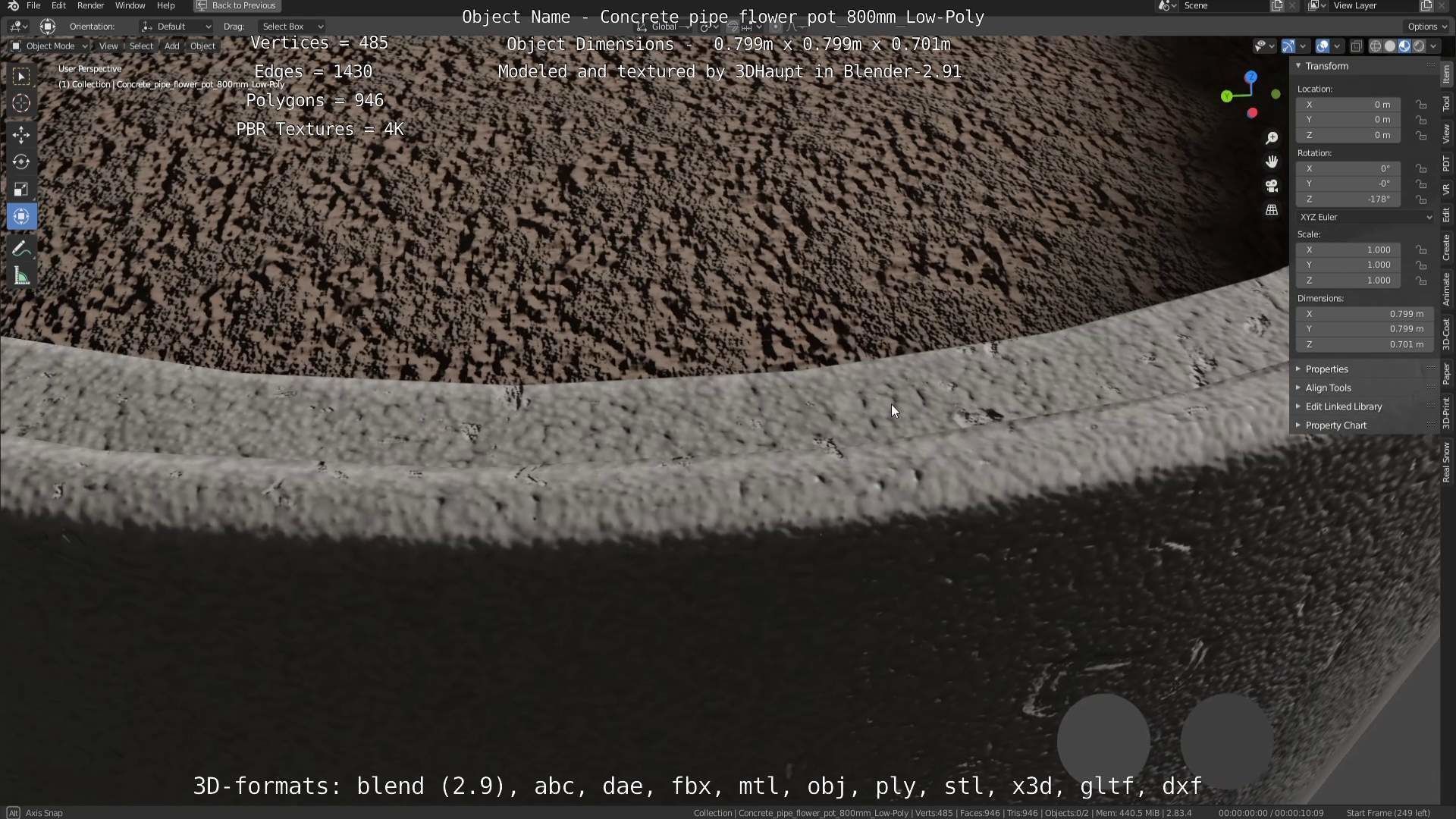Expand the Align Tools panel
The height and width of the screenshot is (819, 1456).
1328,388
